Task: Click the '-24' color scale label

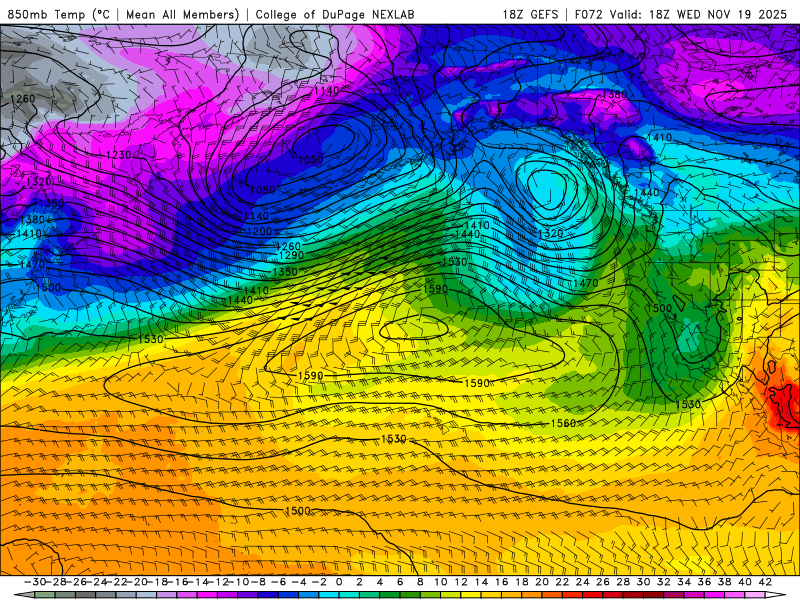Action: coord(96,582)
